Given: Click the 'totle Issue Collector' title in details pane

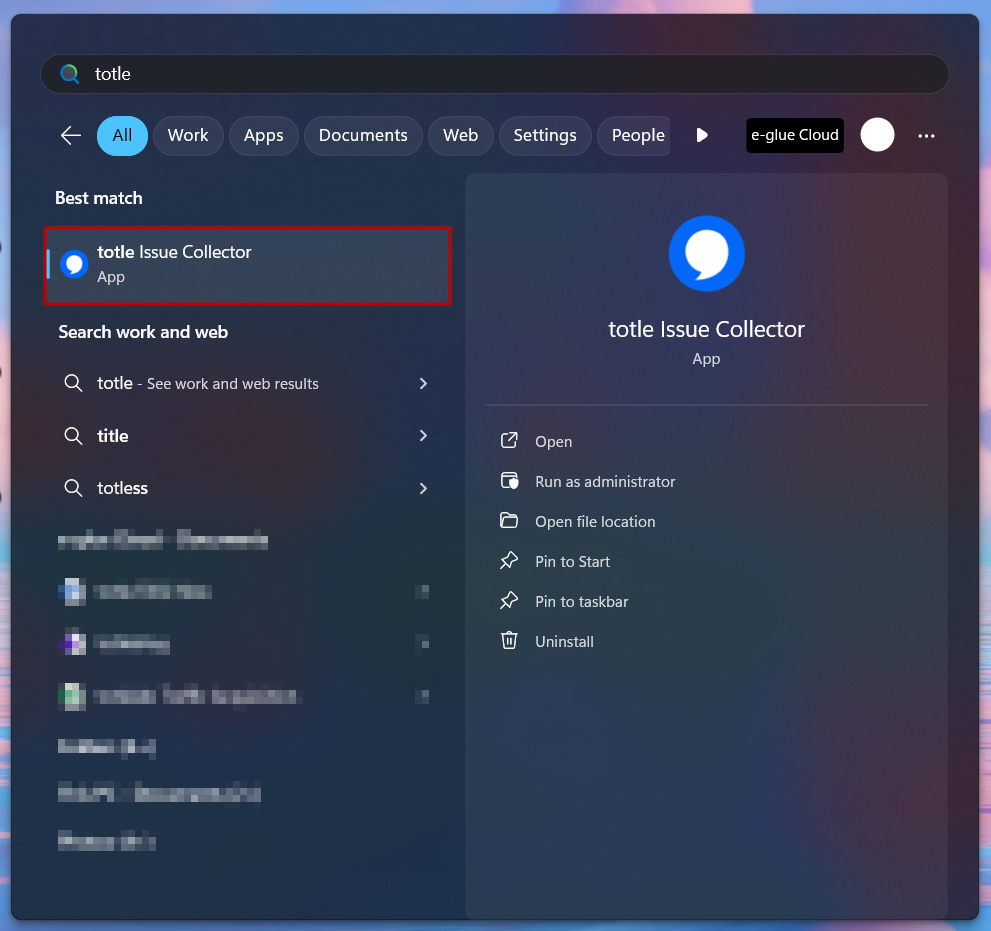Looking at the screenshot, I should 706,329.
